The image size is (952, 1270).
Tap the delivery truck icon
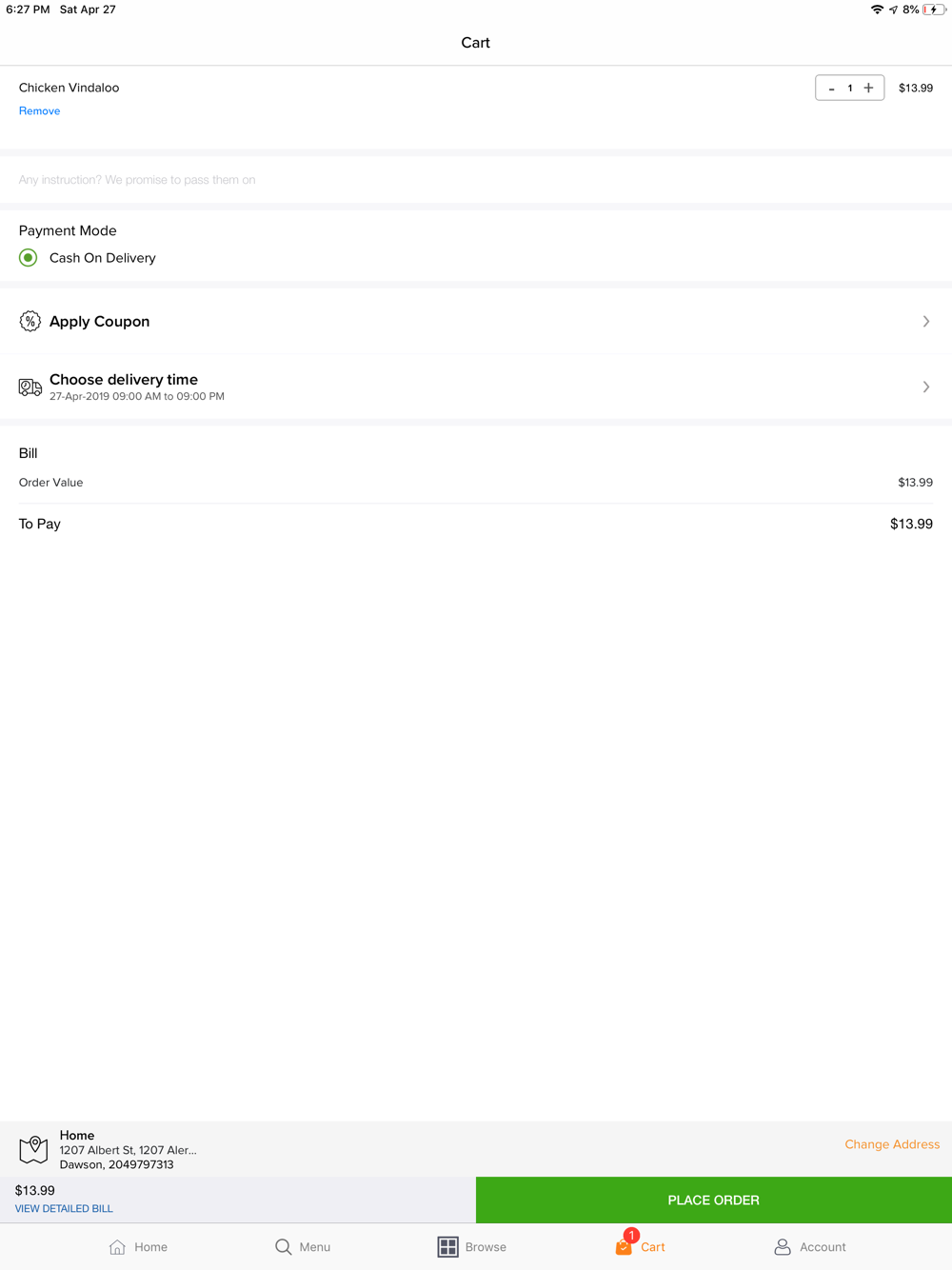pos(30,387)
